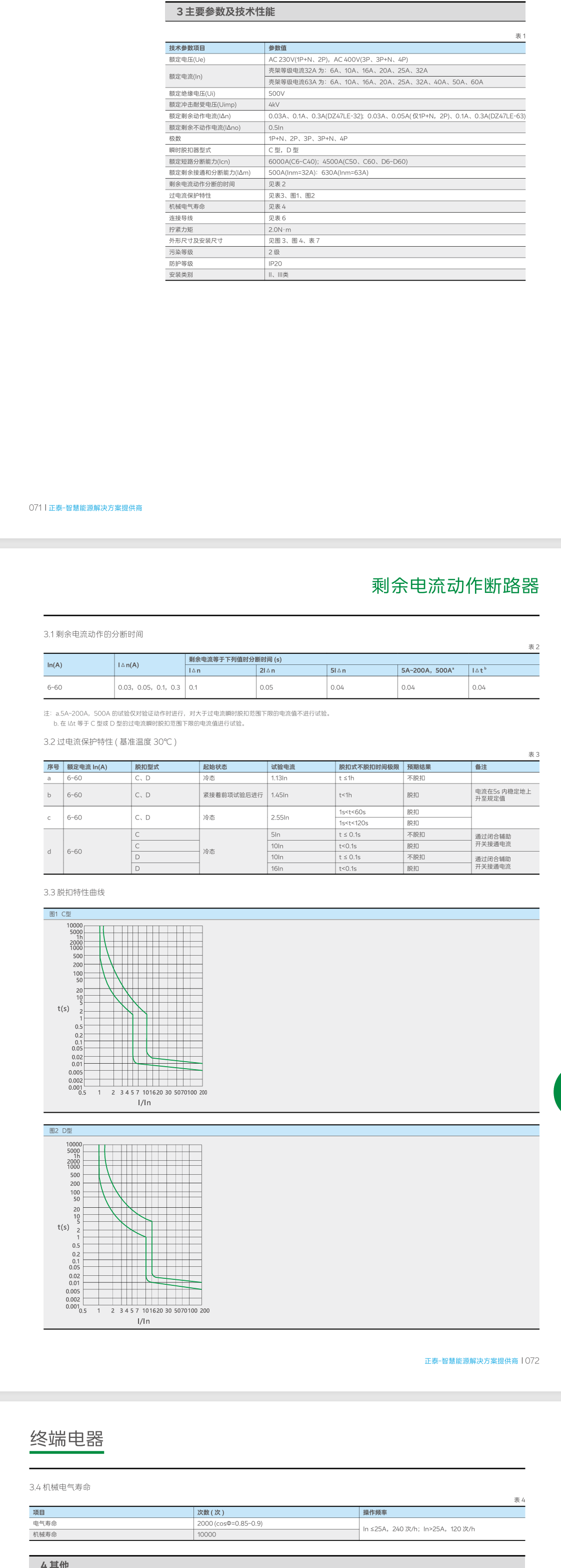Click heading 3.2 过电流保护特性
Viewport: 561px width, 1568px height.
click(x=110, y=741)
